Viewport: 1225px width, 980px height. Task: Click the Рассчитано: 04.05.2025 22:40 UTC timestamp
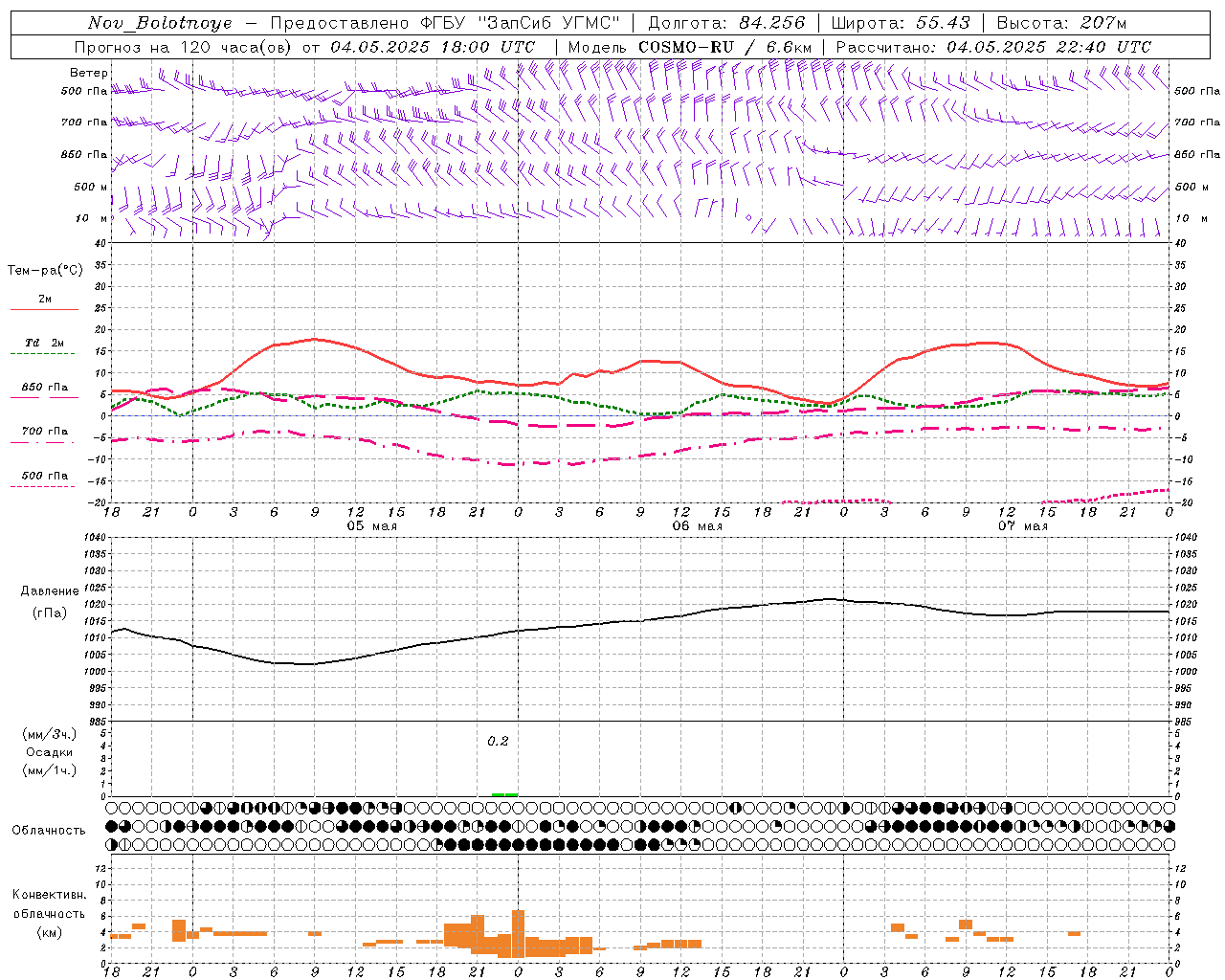993,47
